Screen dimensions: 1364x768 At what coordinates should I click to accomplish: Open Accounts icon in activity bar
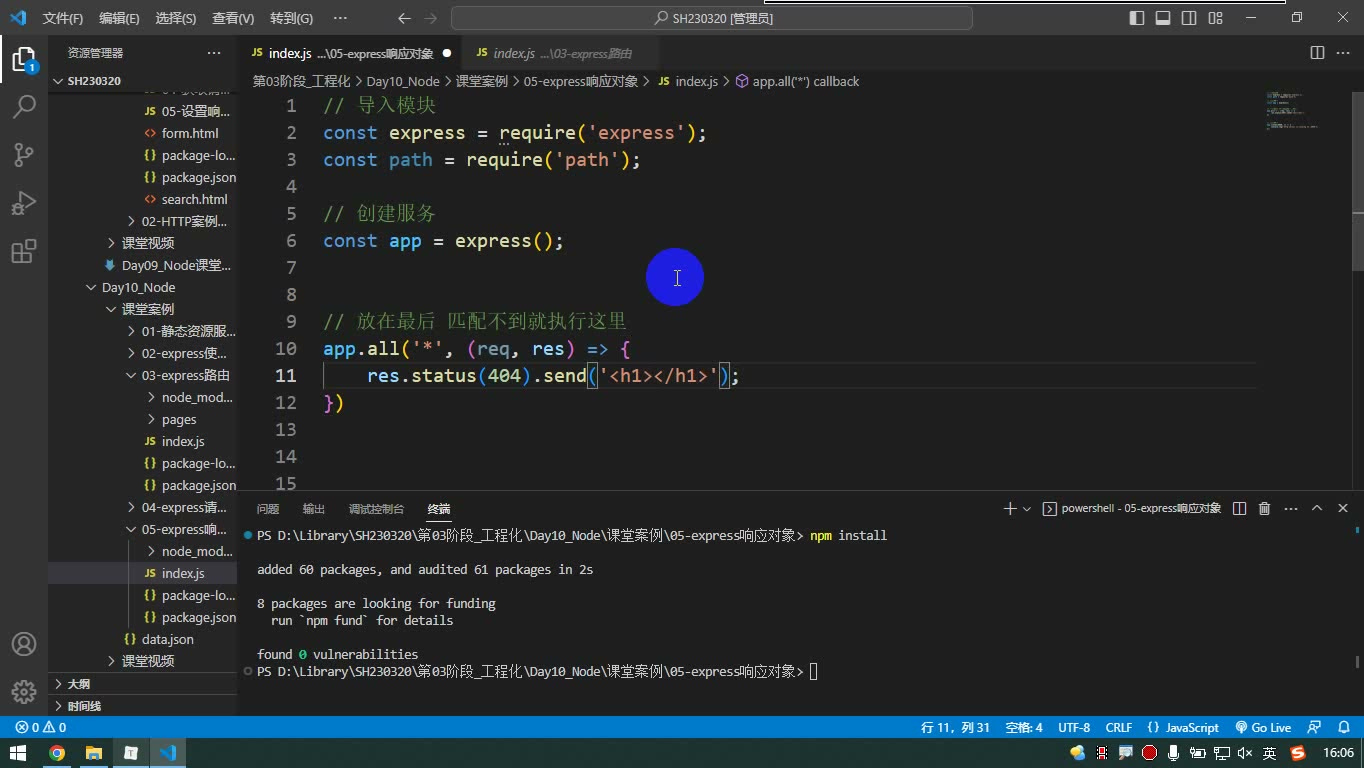pos(24,644)
